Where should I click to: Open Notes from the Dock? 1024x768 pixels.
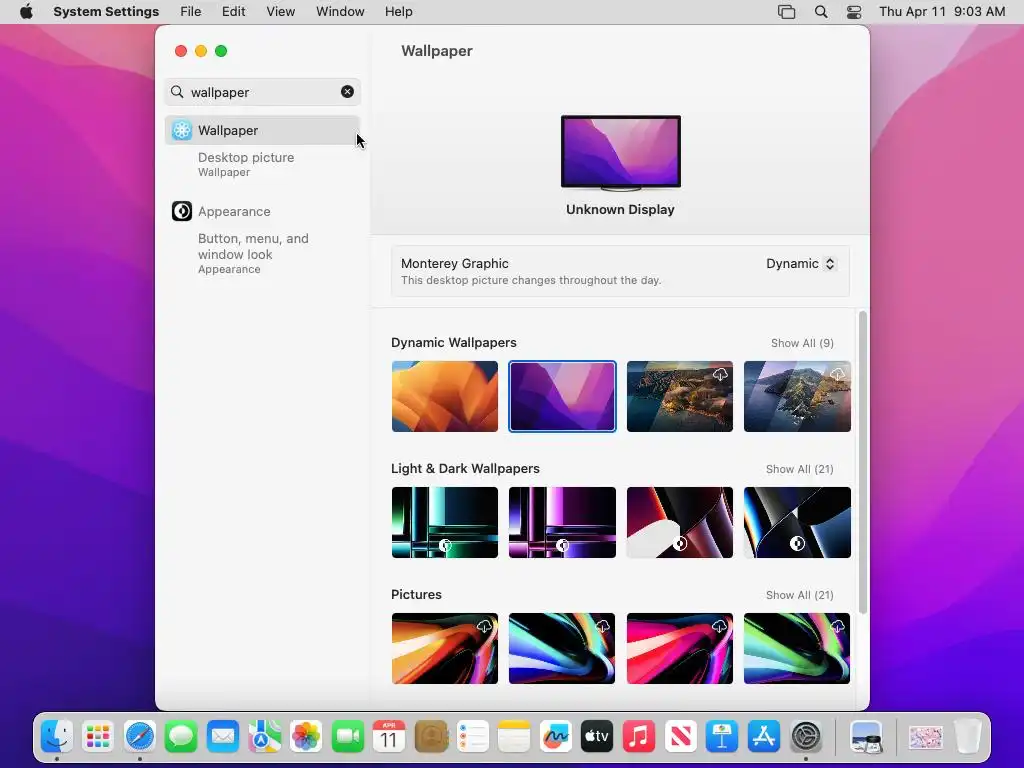tap(514, 737)
